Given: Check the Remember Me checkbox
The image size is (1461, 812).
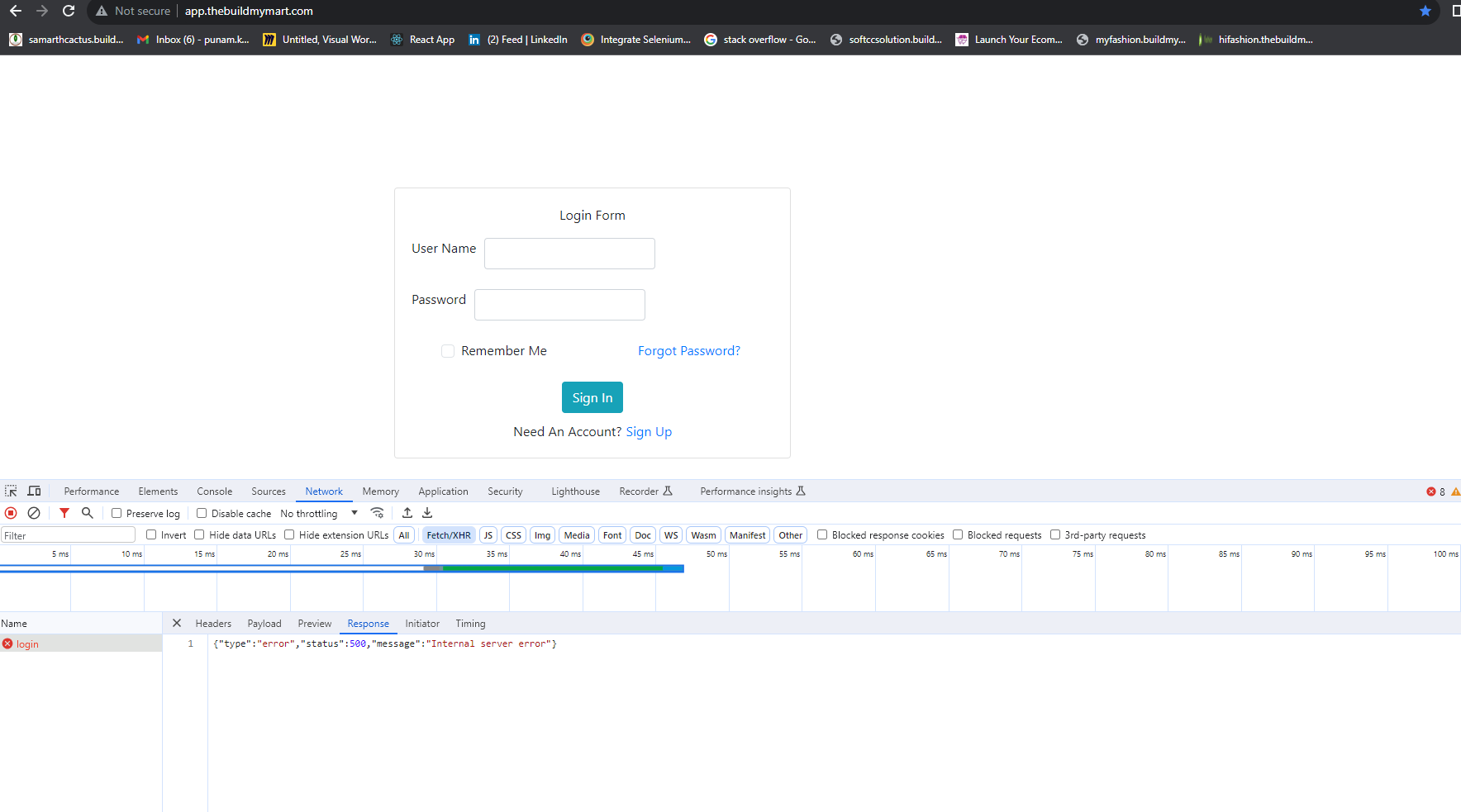Looking at the screenshot, I should click(448, 351).
